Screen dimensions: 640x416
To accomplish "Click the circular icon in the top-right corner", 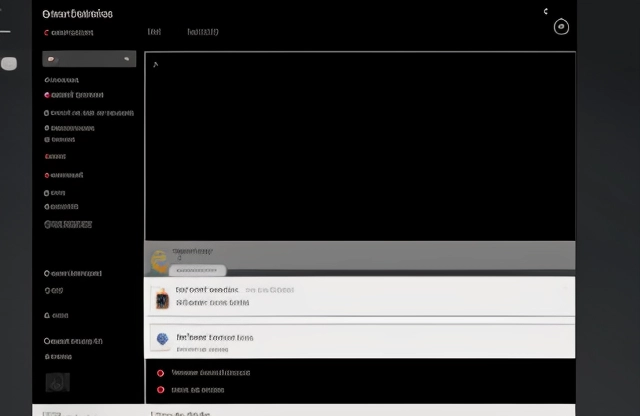I will click(561, 27).
